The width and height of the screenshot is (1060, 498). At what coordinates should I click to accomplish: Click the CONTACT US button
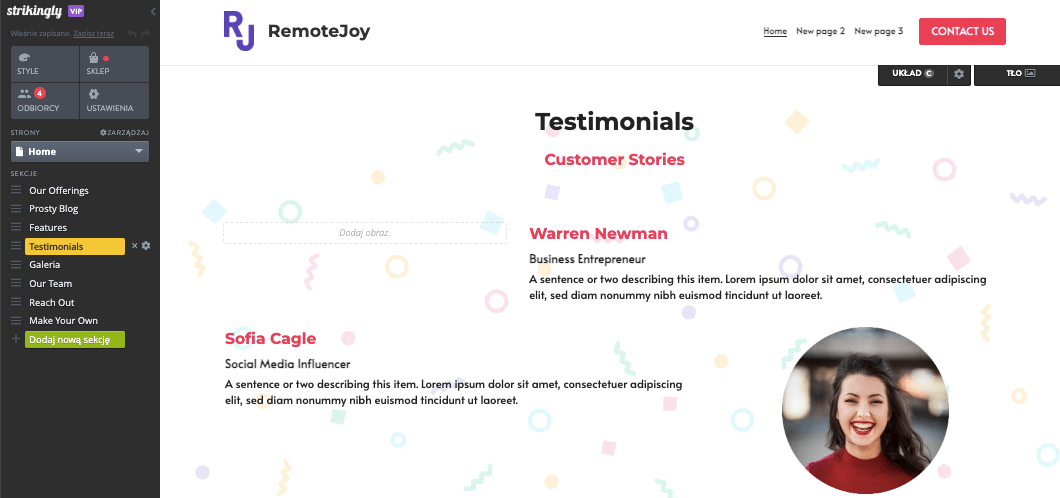click(962, 31)
